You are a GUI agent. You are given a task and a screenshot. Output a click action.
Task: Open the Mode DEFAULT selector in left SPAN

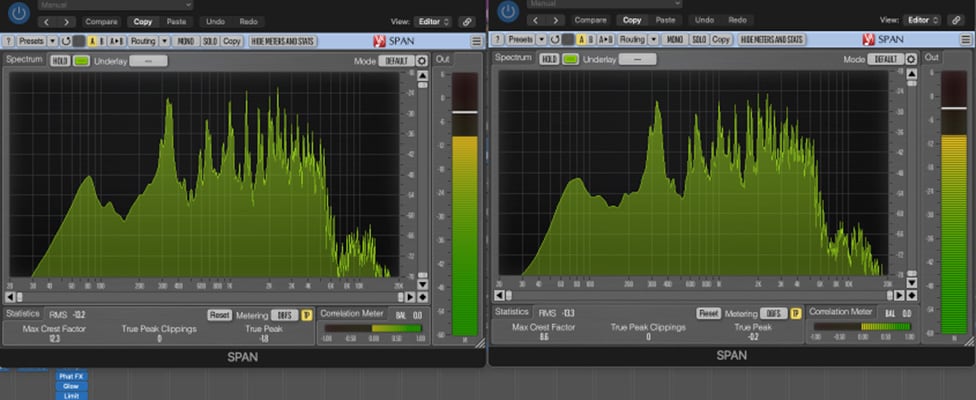point(396,61)
